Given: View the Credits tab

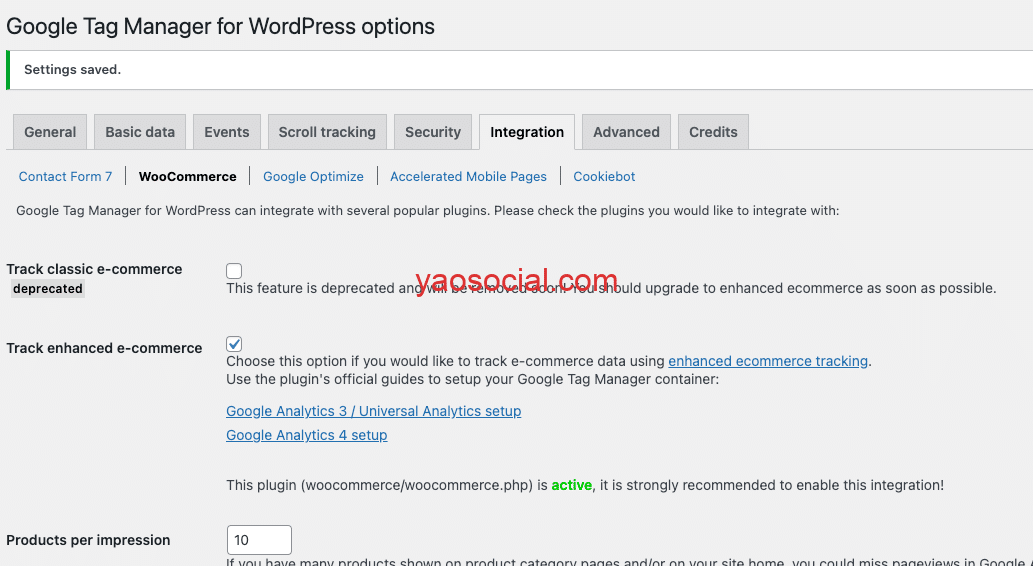Looking at the screenshot, I should pyautogui.click(x=713, y=132).
